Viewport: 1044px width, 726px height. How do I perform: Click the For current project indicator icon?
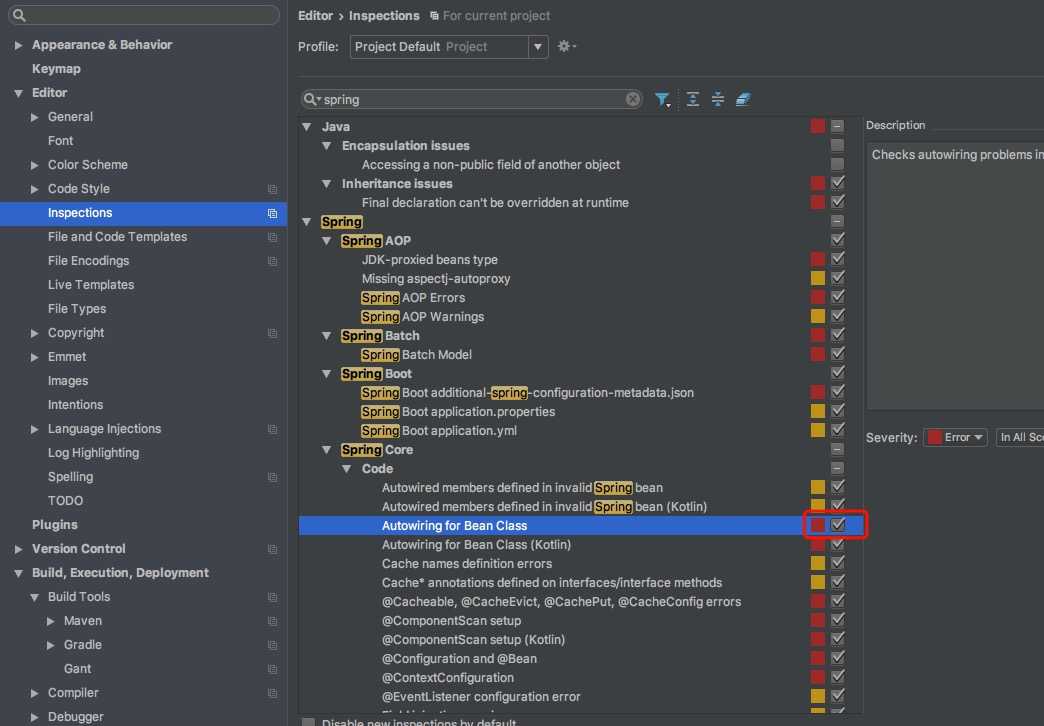point(434,15)
